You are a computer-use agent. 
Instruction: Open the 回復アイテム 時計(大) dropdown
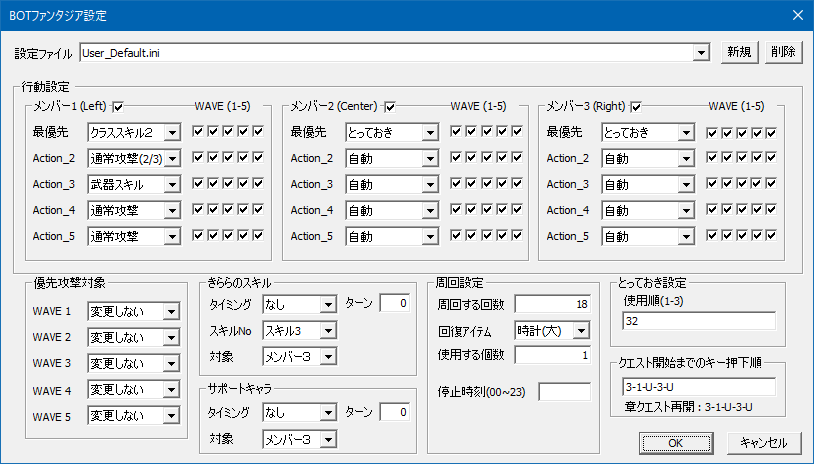[581, 330]
